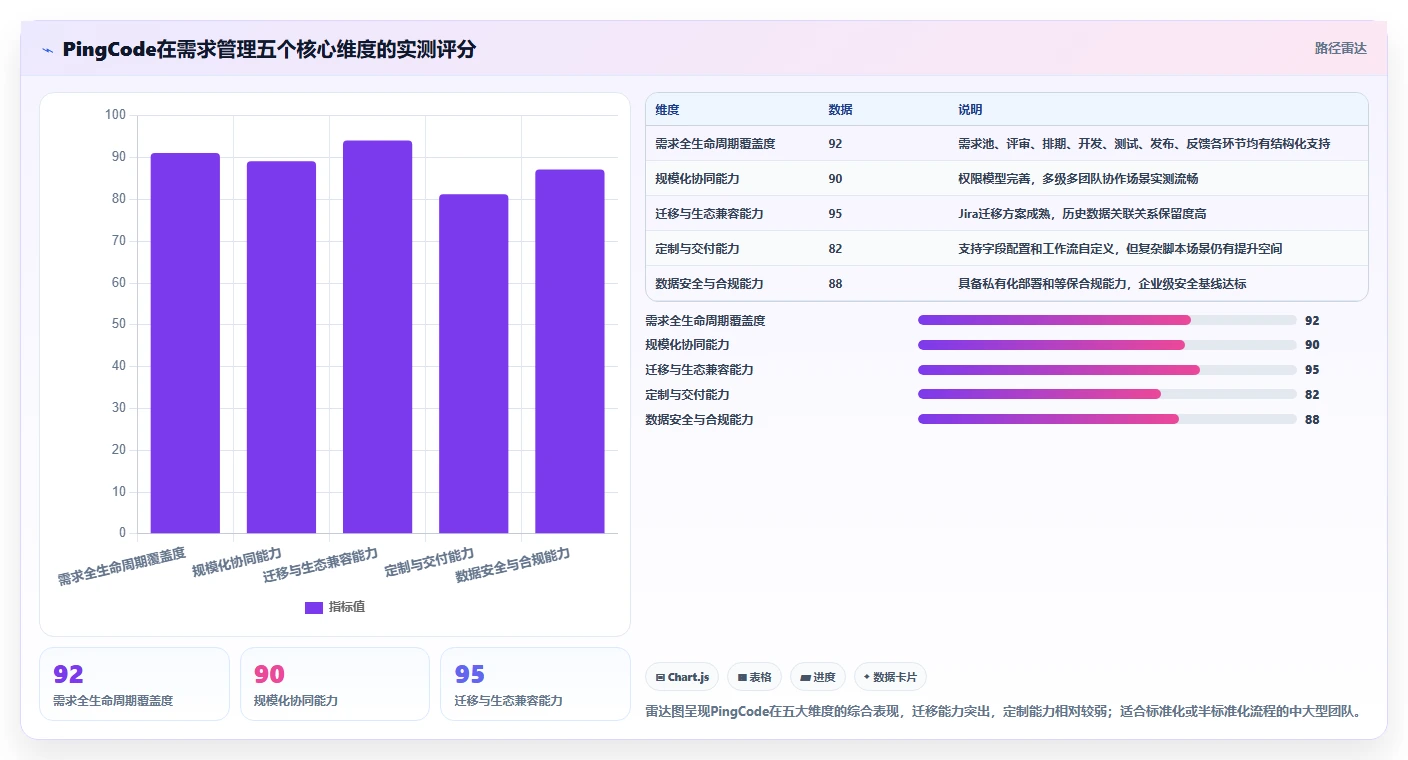The height and width of the screenshot is (760, 1408).
Task: Click the 需求全生命周期覆盖度 bar in the chart
Action: coord(185,343)
